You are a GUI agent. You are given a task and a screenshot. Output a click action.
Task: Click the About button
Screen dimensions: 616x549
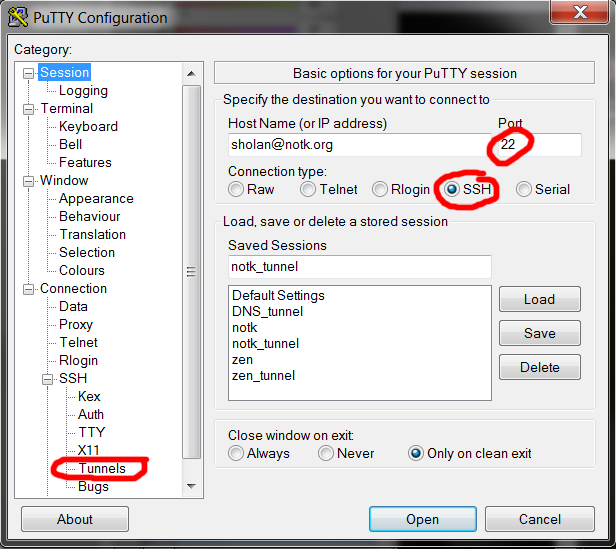(x=75, y=519)
